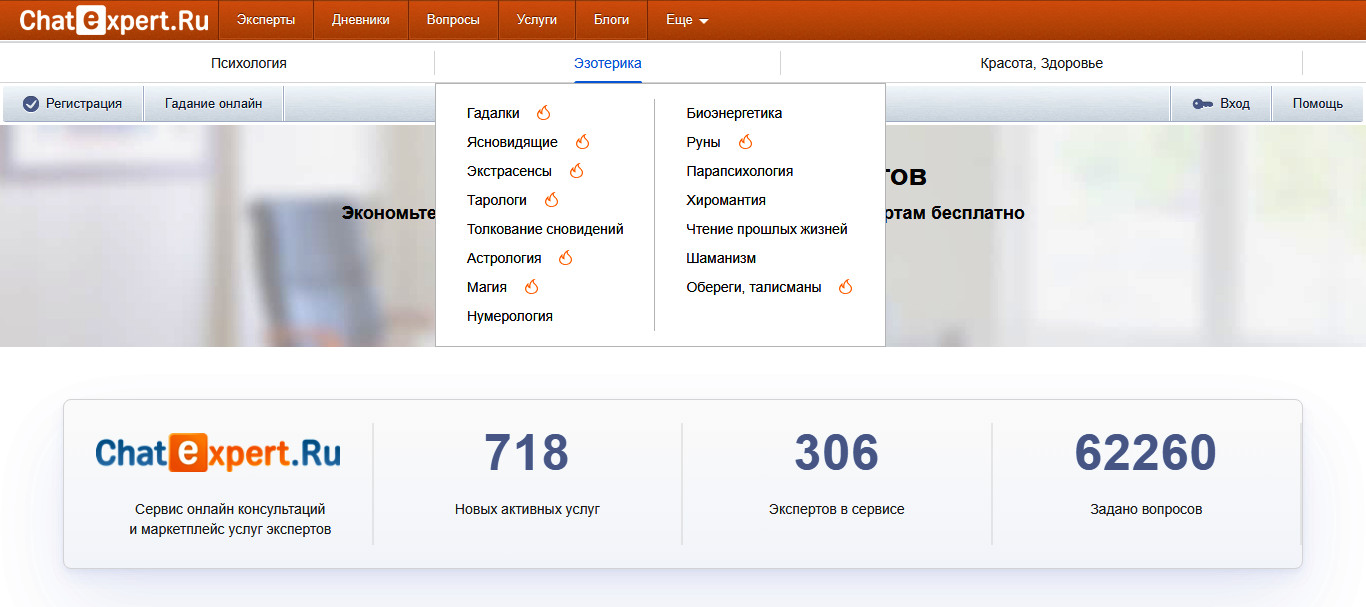Screen dimensions: 1366x607
Task: Click the flame icon beside Магия
Action: (x=531, y=287)
